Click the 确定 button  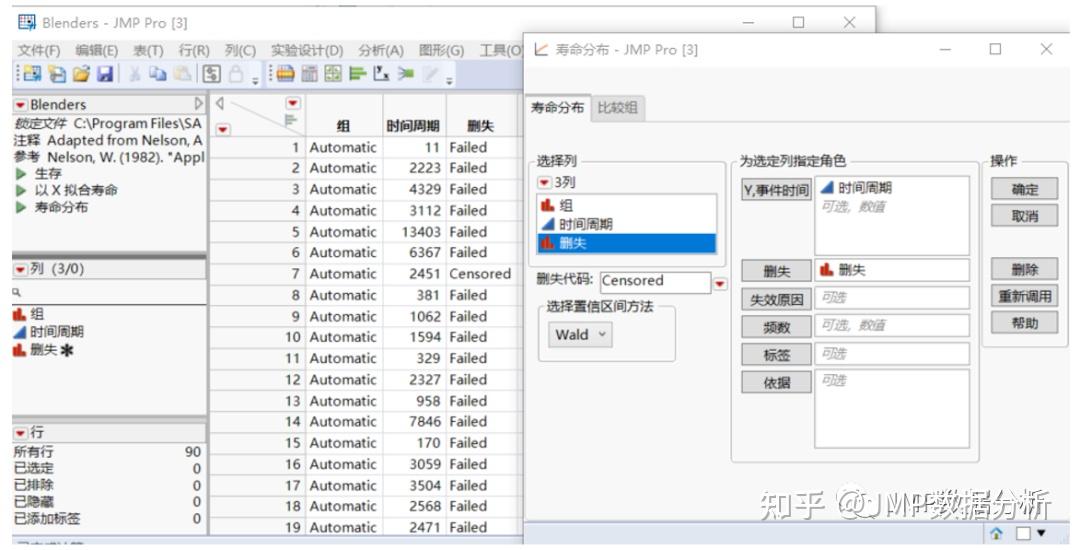[x=1025, y=189]
